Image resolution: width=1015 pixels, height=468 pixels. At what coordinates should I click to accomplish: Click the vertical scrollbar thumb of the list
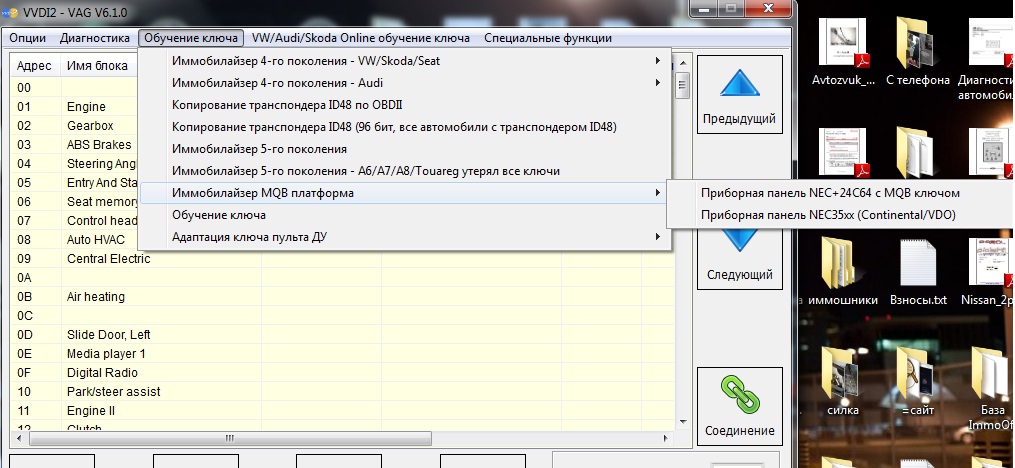682,85
